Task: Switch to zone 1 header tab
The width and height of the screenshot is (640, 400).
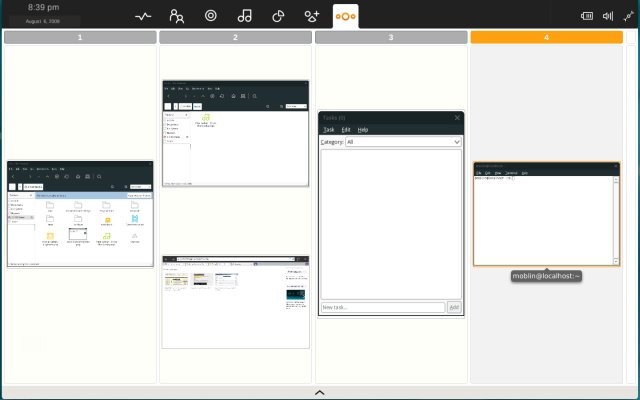Action: [80, 37]
